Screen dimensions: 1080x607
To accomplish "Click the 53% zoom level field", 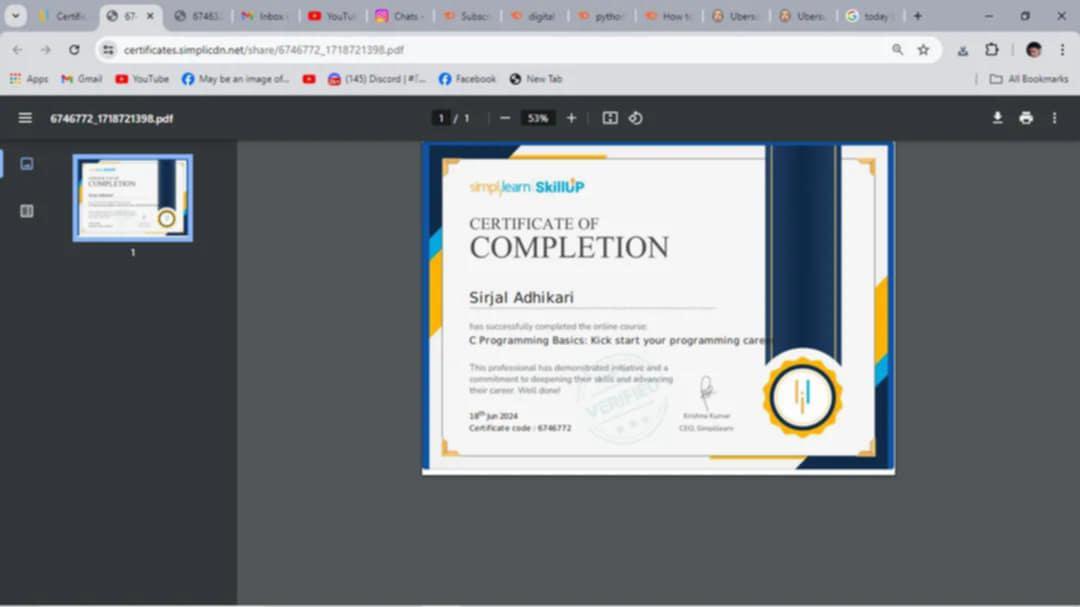I will click(537, 118).
